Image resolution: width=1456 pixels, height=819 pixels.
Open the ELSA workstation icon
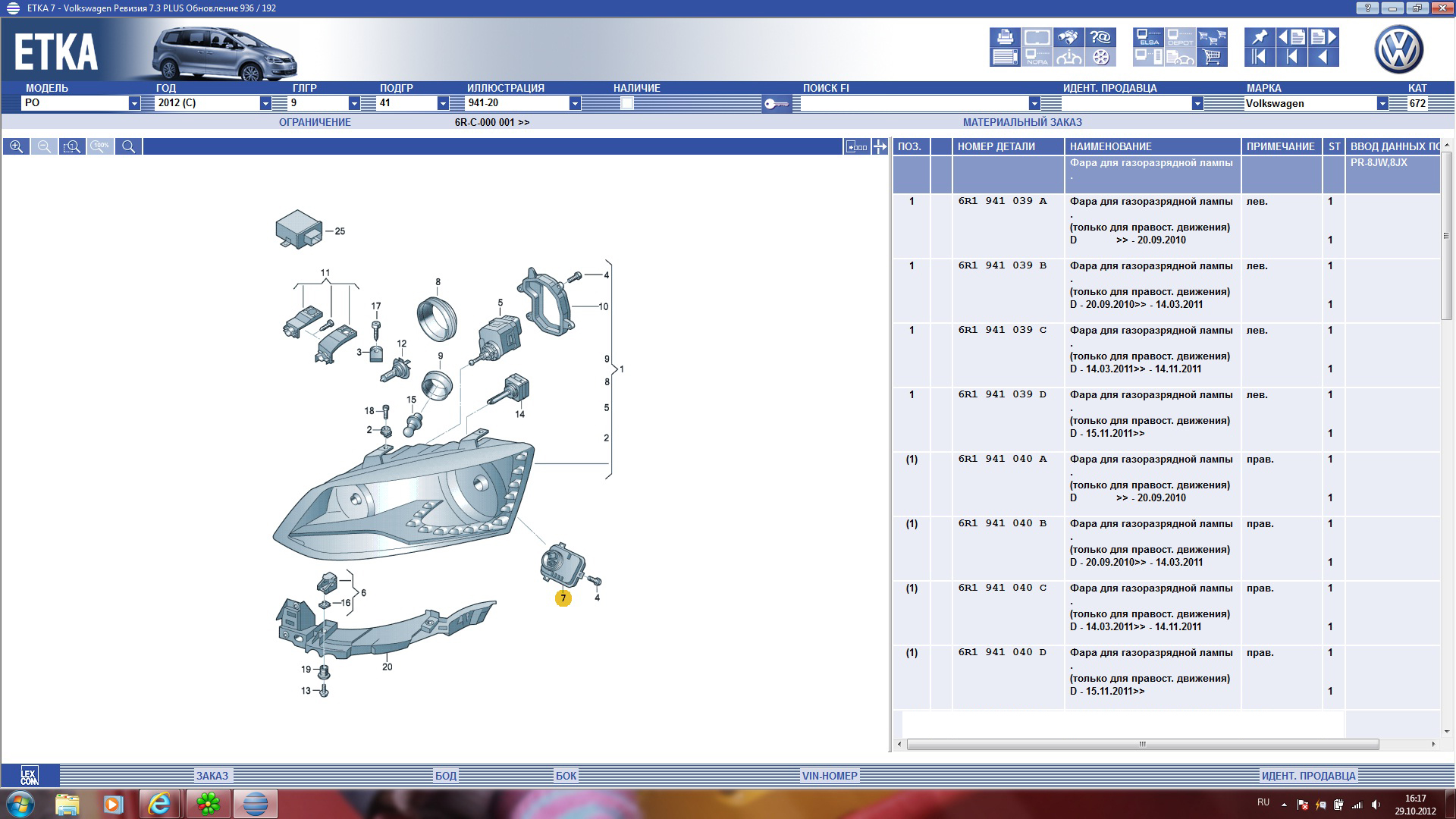click(x=1149, y=37)
